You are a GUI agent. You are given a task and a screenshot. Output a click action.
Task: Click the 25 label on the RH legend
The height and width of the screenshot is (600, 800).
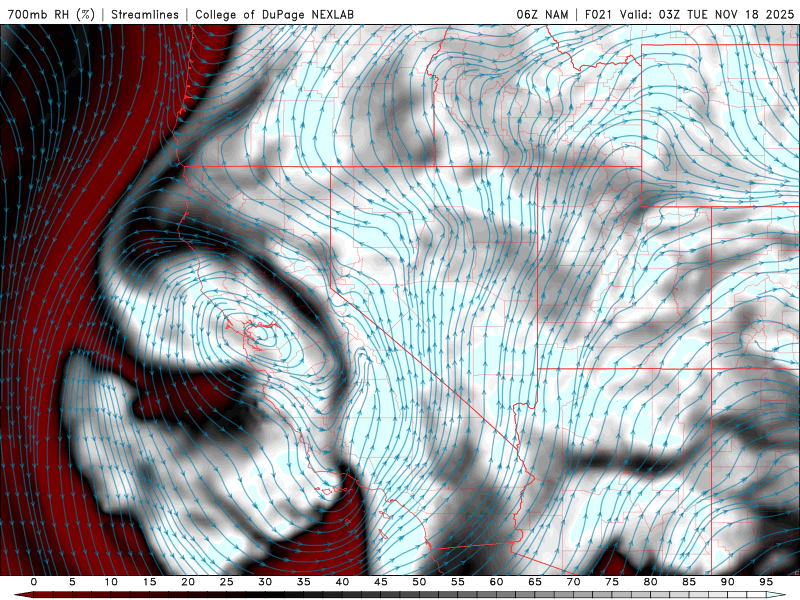pyautogui.click(x=227, y=582)
